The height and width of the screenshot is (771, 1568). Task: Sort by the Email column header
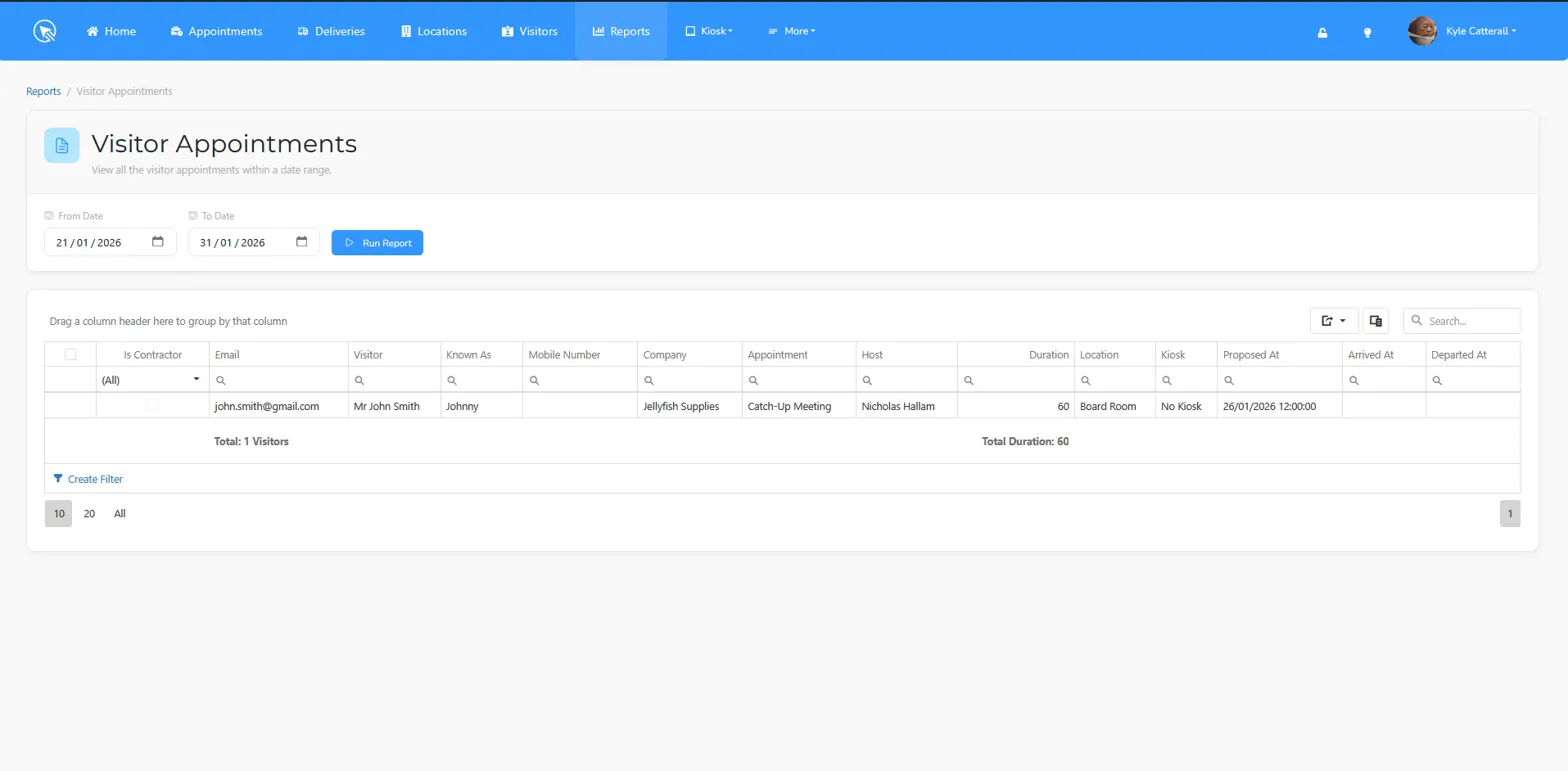pyautogui.click(x=279, y=354)
